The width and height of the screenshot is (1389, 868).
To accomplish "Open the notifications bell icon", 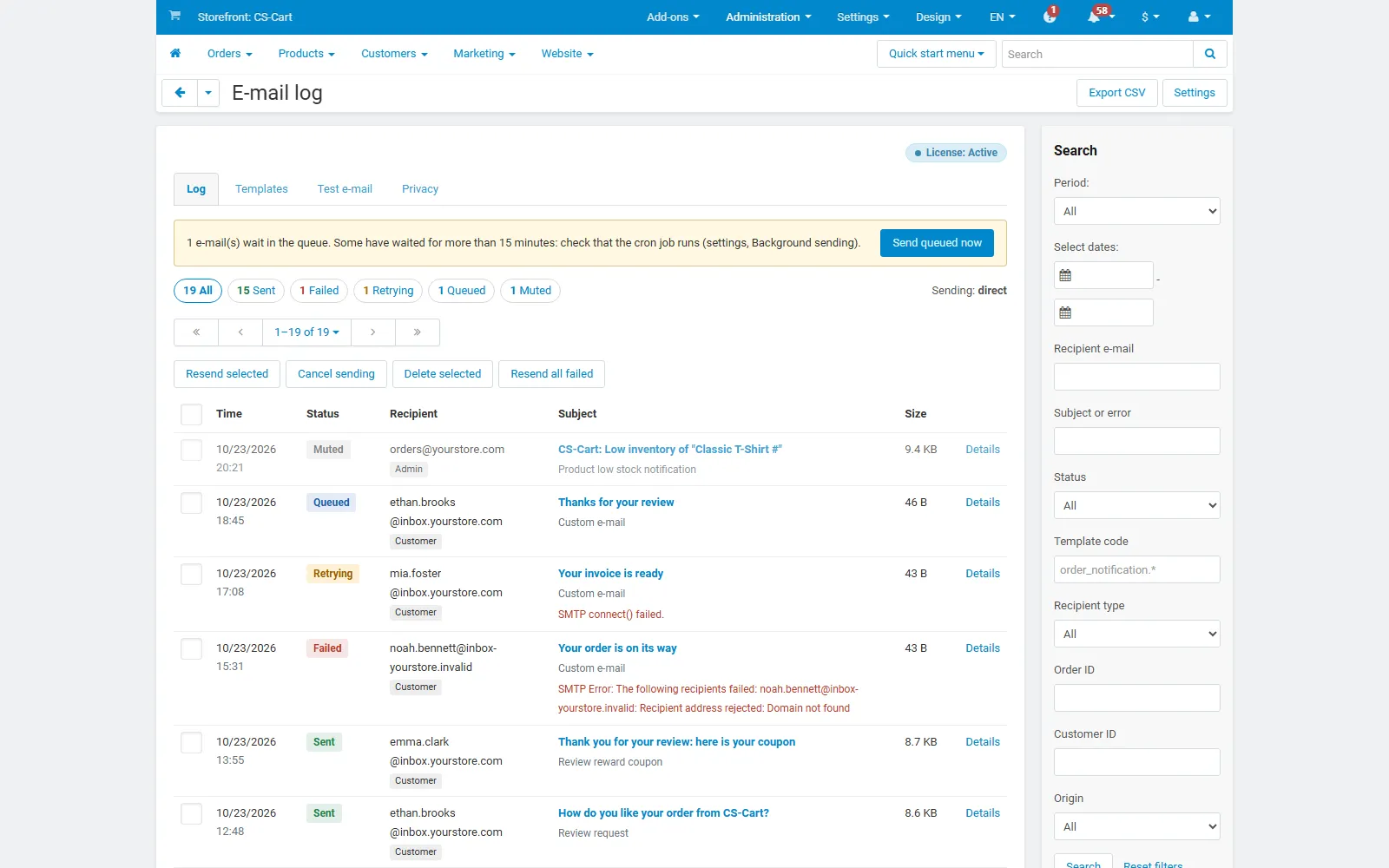I will pos(1095,16).
